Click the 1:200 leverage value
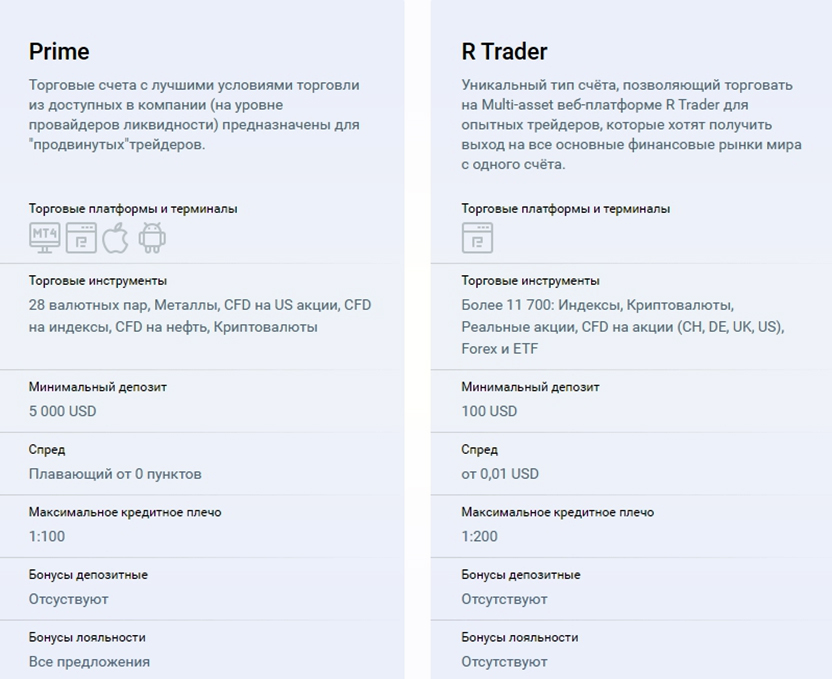Screen dimensions: 832x679 pos(479,536)
